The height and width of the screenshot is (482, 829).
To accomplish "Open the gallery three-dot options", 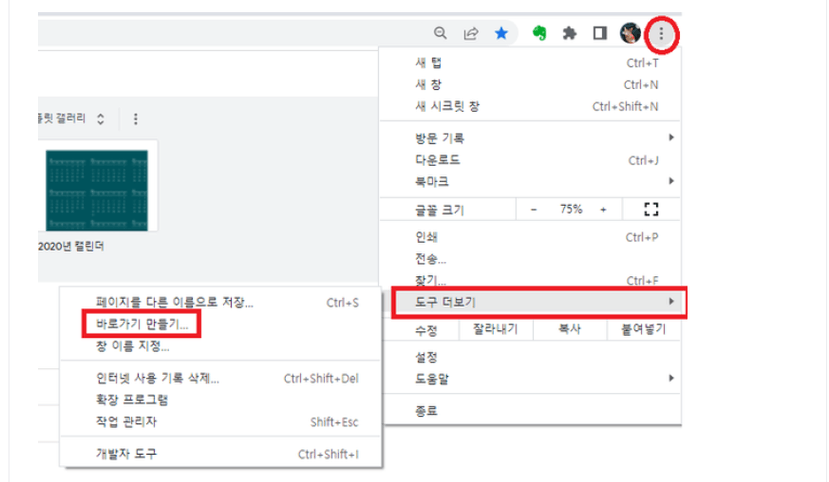I will pyautogui.click(x=136, y=119).
